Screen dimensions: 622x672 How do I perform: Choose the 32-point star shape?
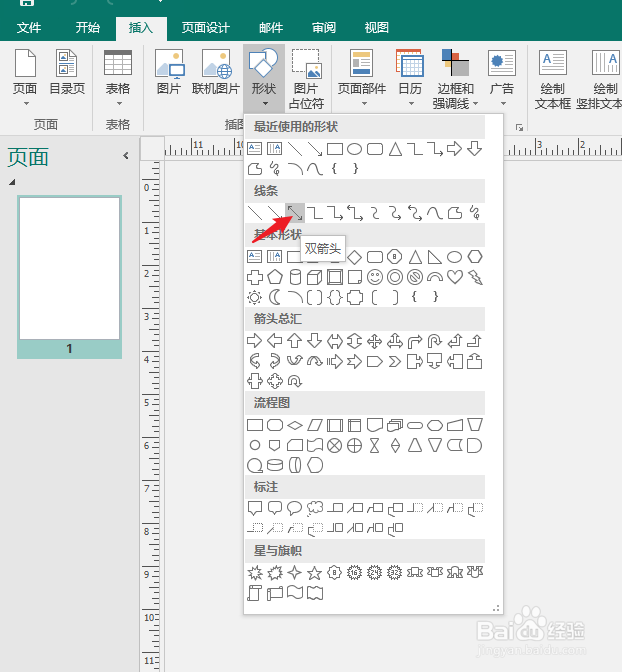[x=395, y=573]
